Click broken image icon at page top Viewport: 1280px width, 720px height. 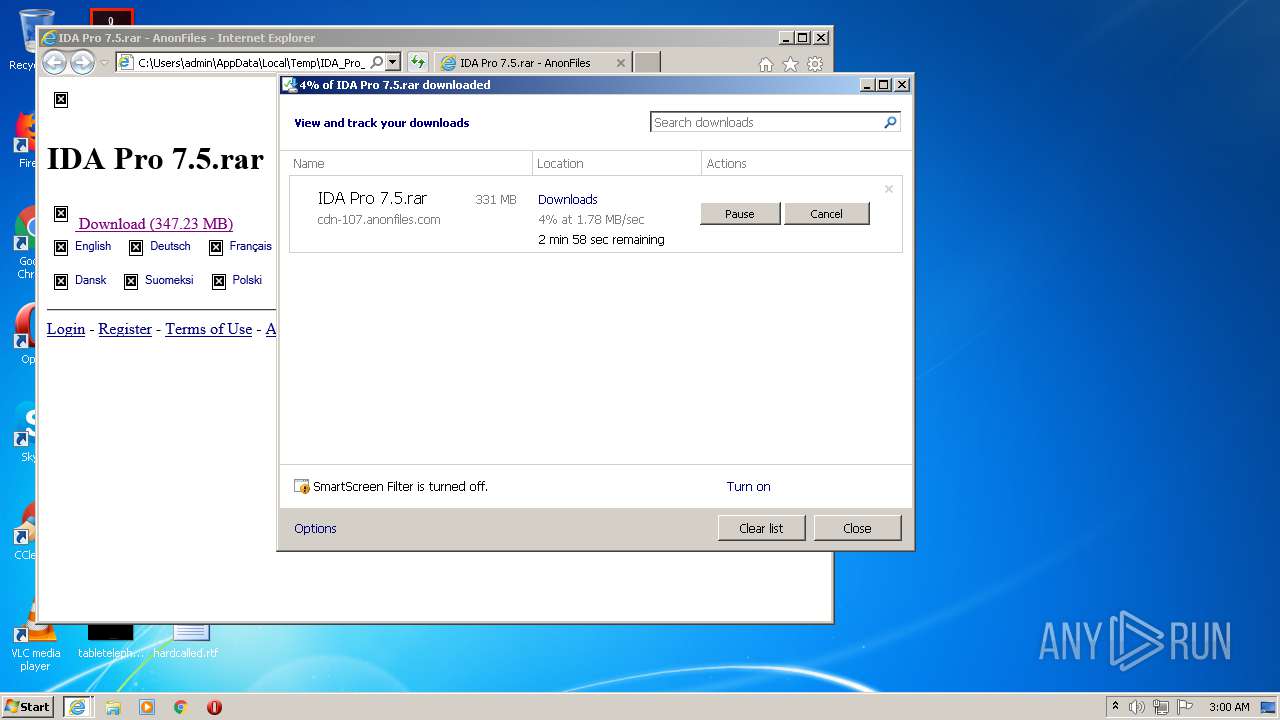(x=61, y=99)
